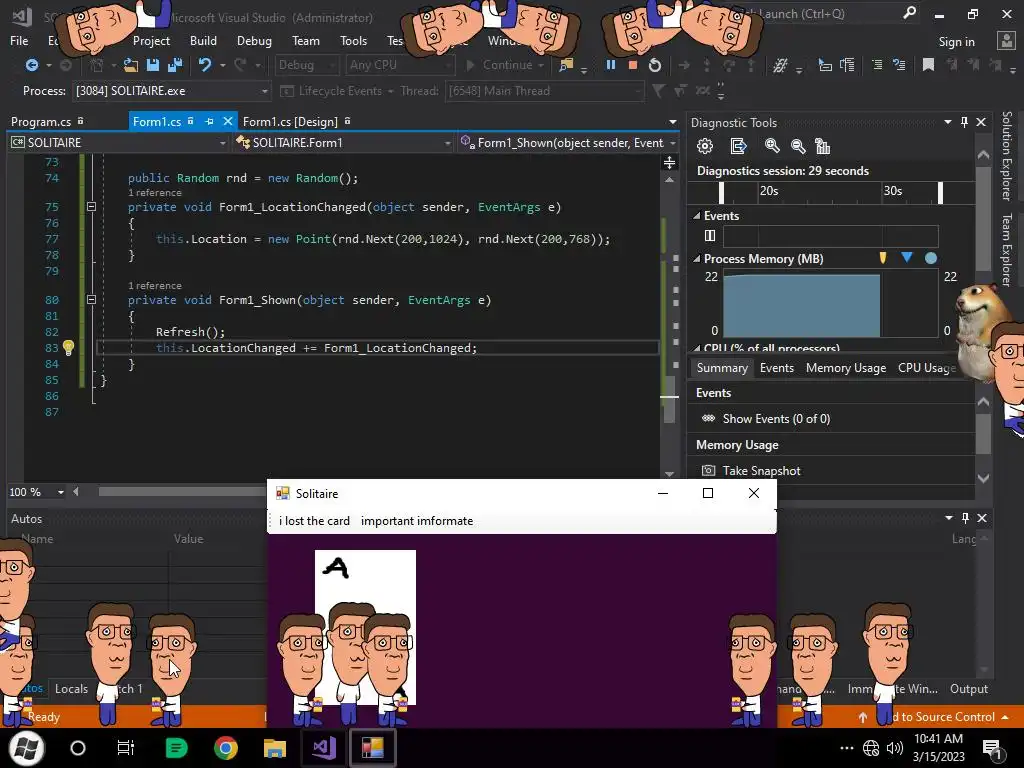1024x768 pixels.
Task: Click Take Snapshot
Action: tap(761, 471)
